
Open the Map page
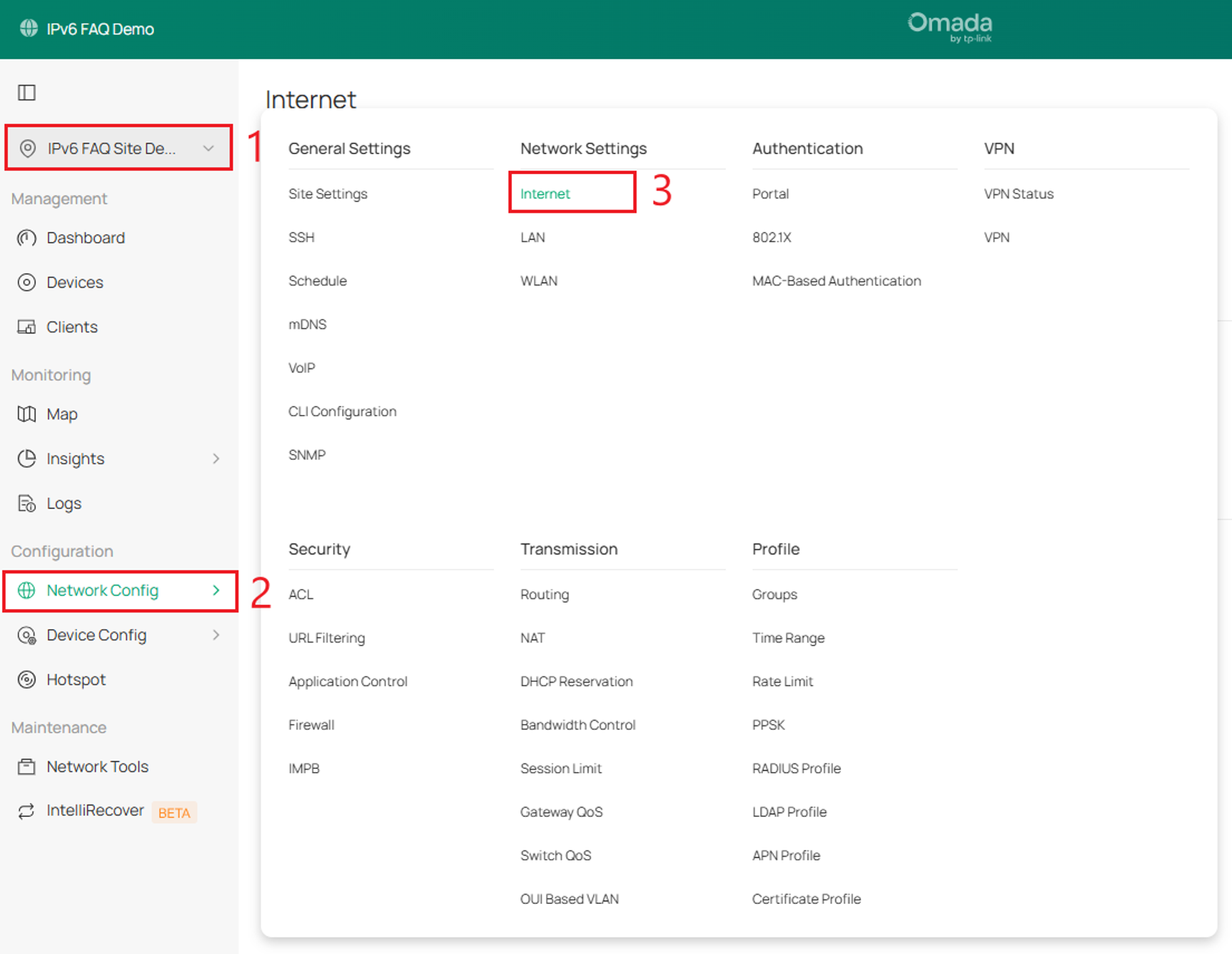(x=62, y=414)
